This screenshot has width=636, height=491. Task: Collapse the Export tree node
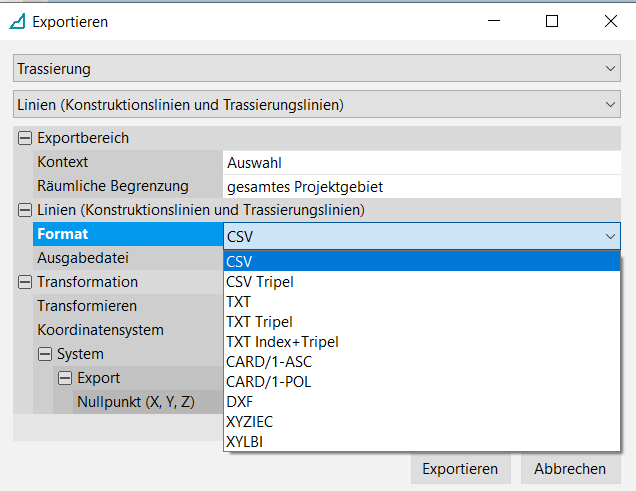point(65,378)
